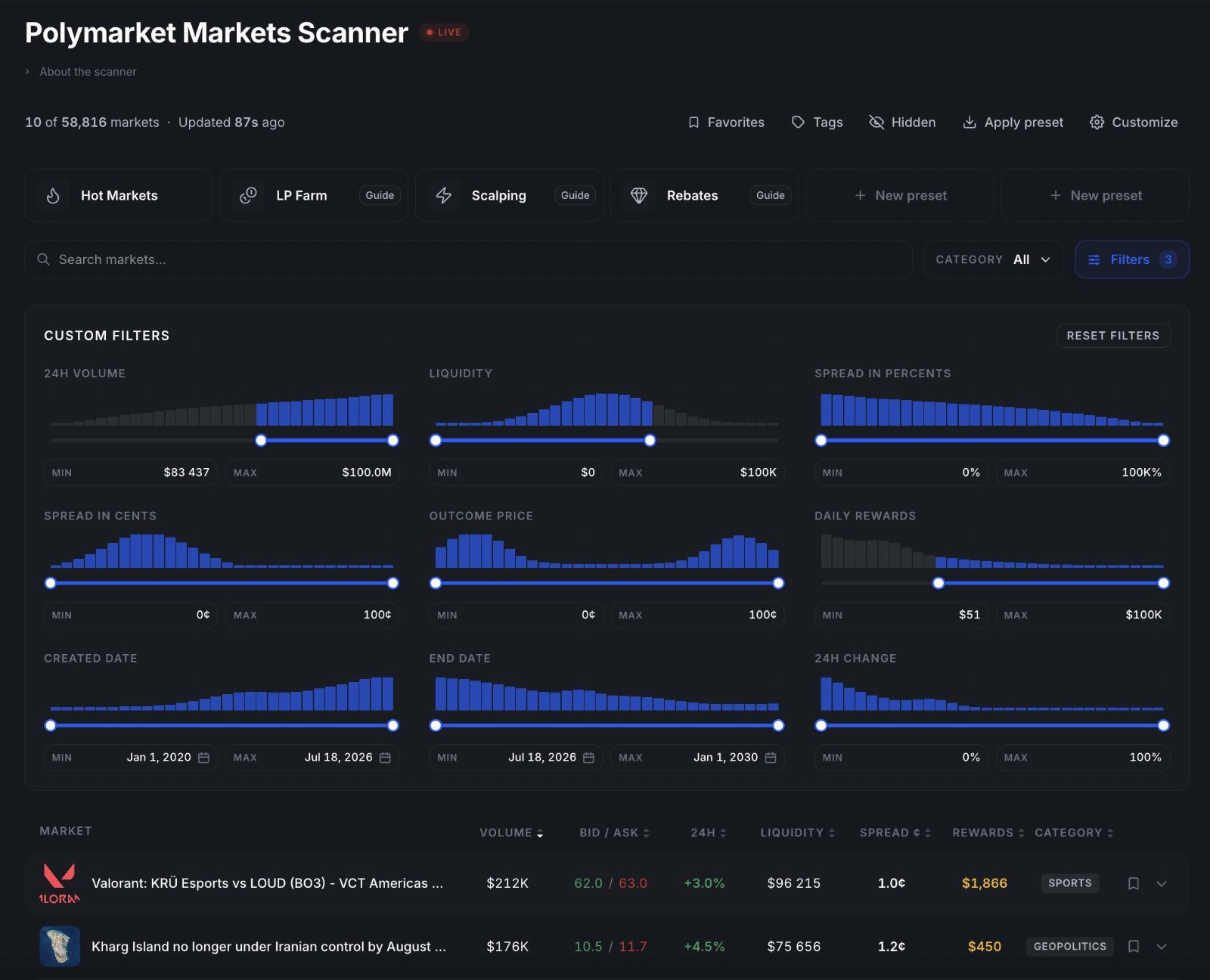The image size is (1210, 980).
Task: Open the LP Farm Guide link
Action: pyautogui.click(x=380, y=195)
